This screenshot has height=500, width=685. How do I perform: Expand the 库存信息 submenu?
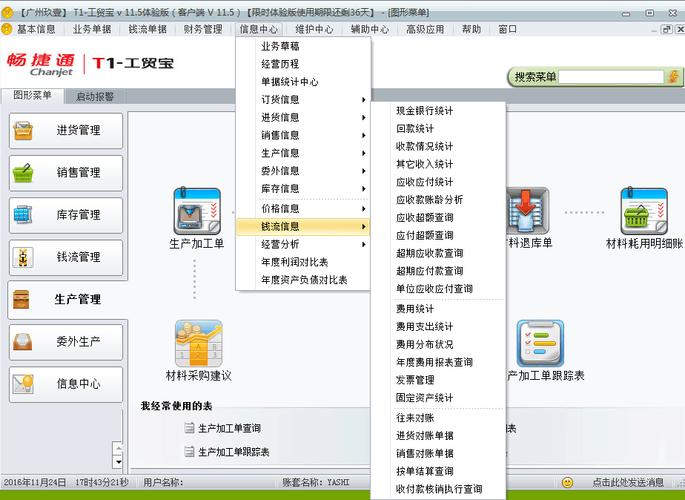click(x=303, y=189)
